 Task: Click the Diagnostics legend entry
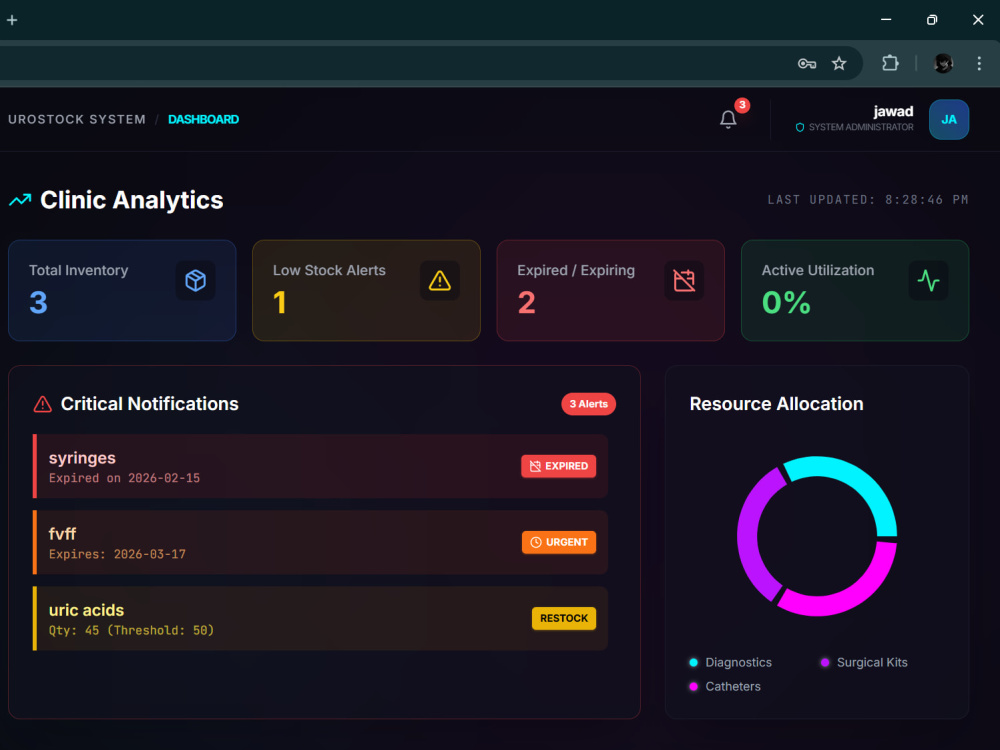pos(730,663)
